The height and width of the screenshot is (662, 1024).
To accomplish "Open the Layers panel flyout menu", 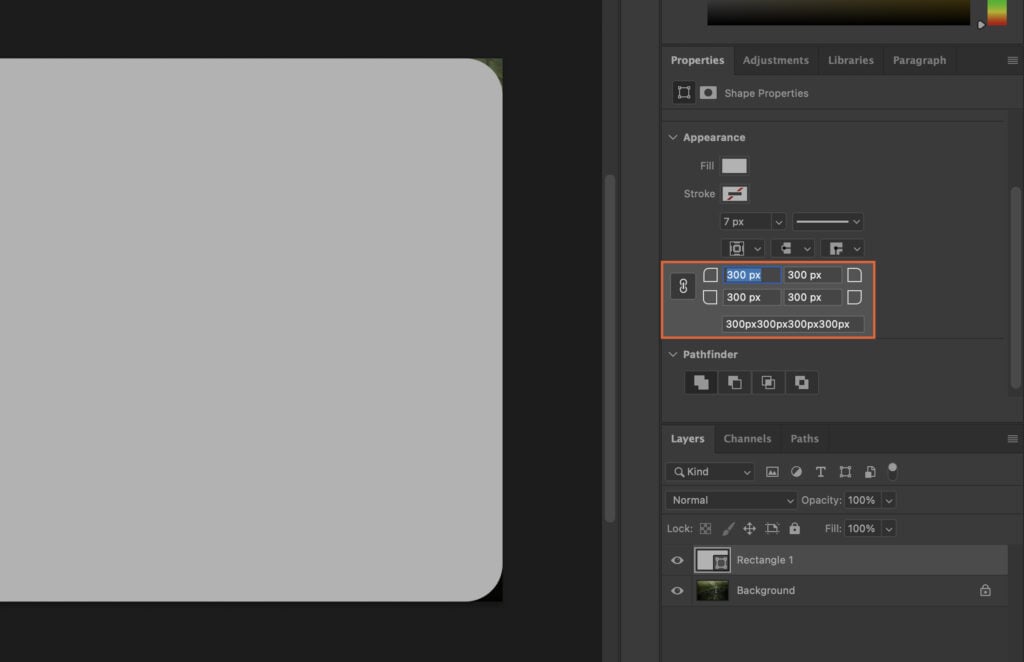I will pyautogui.click(x=1012, y=438).
